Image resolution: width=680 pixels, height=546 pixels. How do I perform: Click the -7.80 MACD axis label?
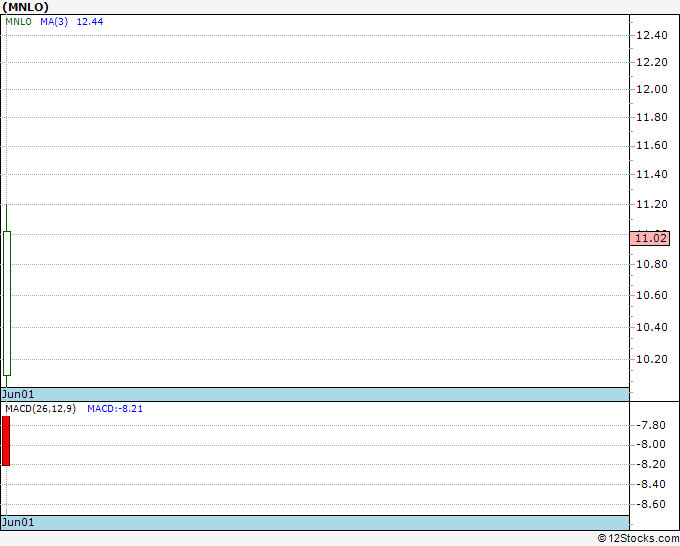(651, 425)
